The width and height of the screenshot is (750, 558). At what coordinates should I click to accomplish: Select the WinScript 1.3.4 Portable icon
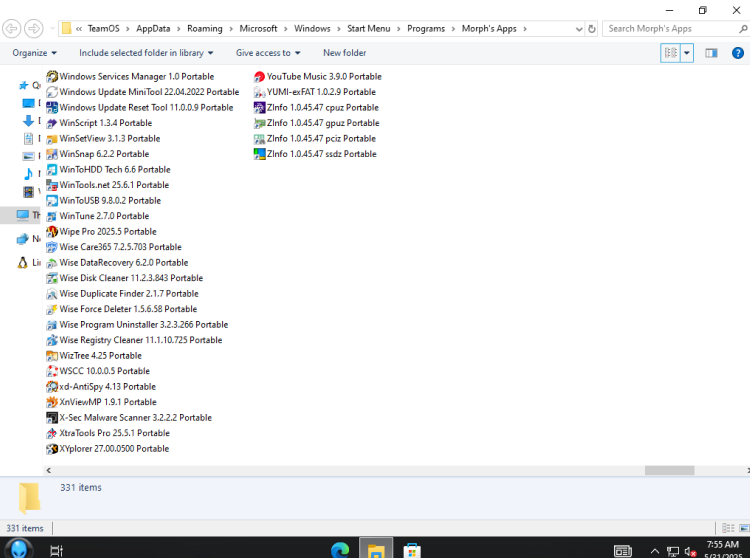(52, 123)
